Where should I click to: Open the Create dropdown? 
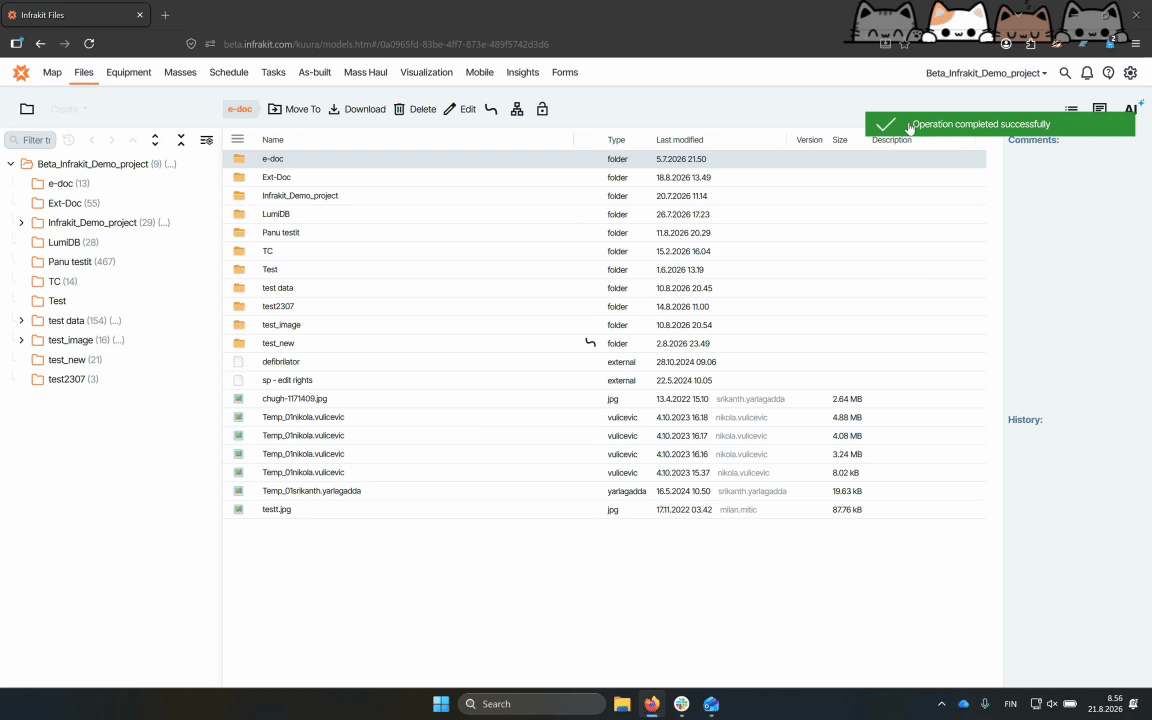[68, 109]
